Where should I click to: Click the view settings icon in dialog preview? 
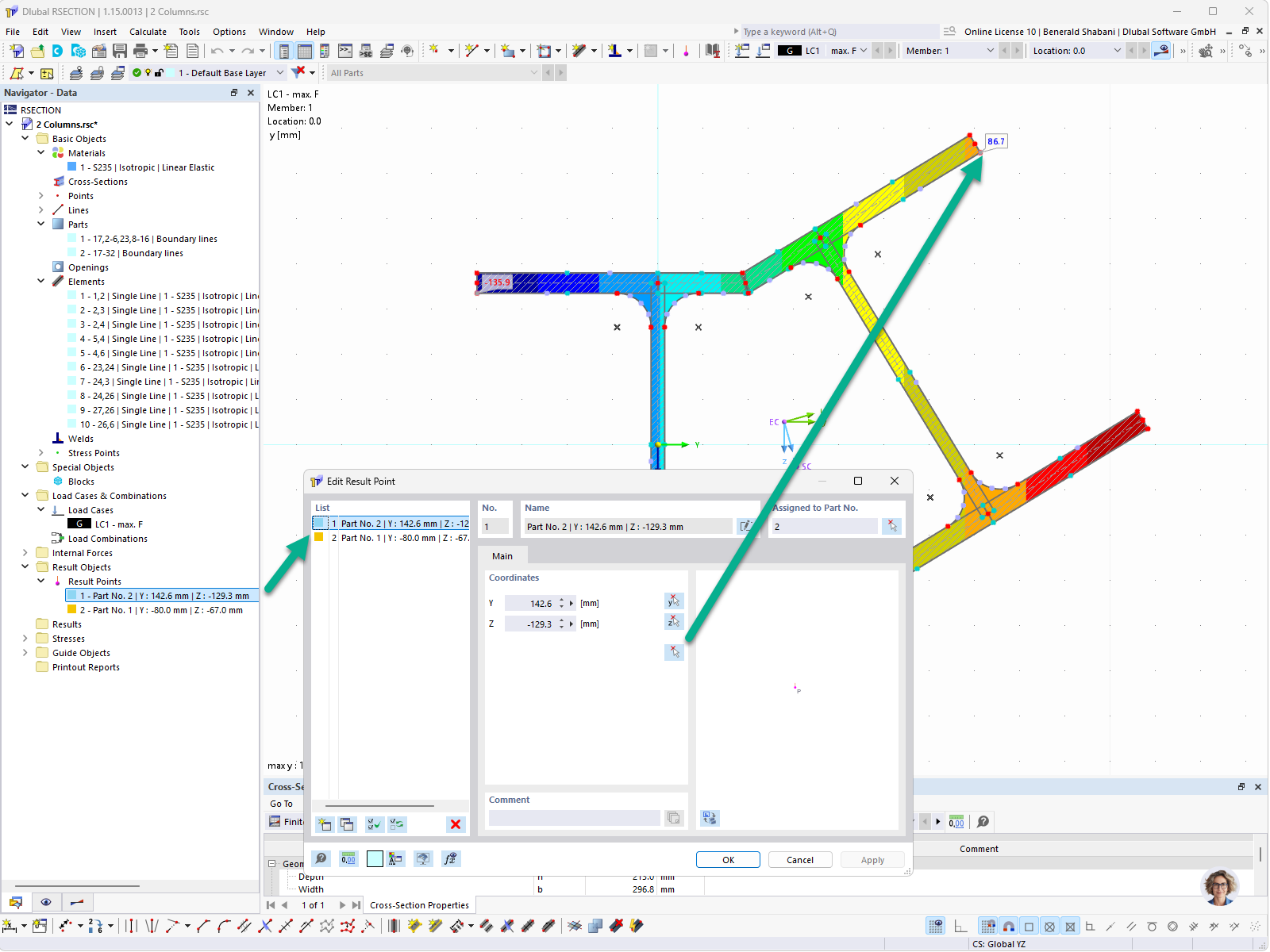pyautogui.click(x=710, y=818)
